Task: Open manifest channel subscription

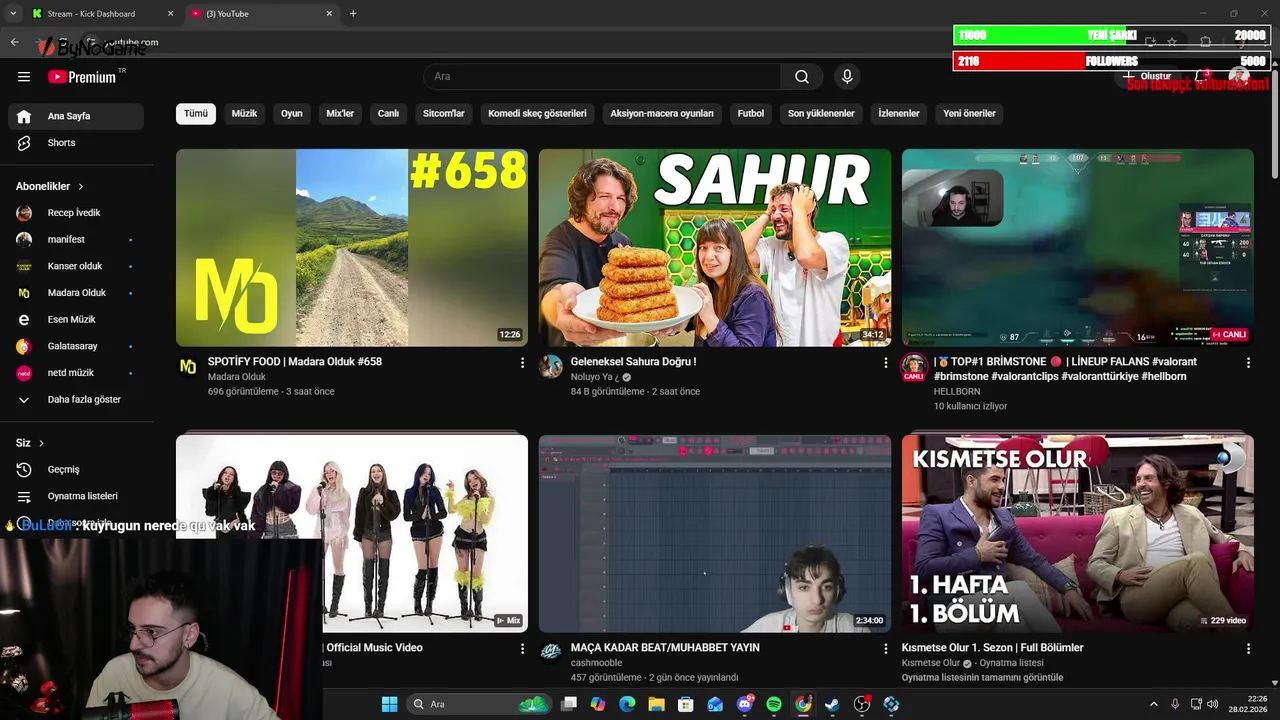Action: [76, 239]
